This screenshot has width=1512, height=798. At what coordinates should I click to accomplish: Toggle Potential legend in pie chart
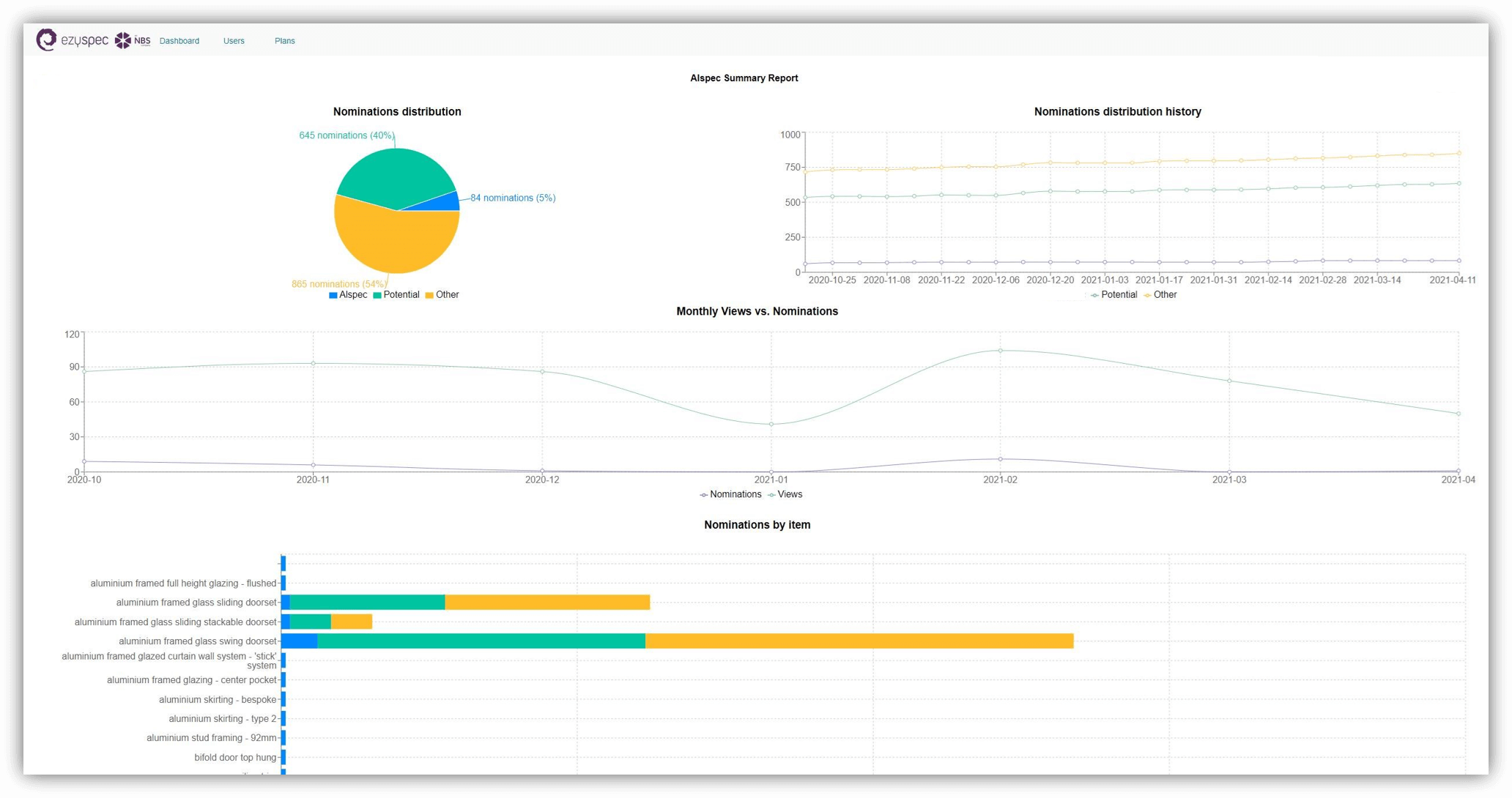(x=396, y=295)
